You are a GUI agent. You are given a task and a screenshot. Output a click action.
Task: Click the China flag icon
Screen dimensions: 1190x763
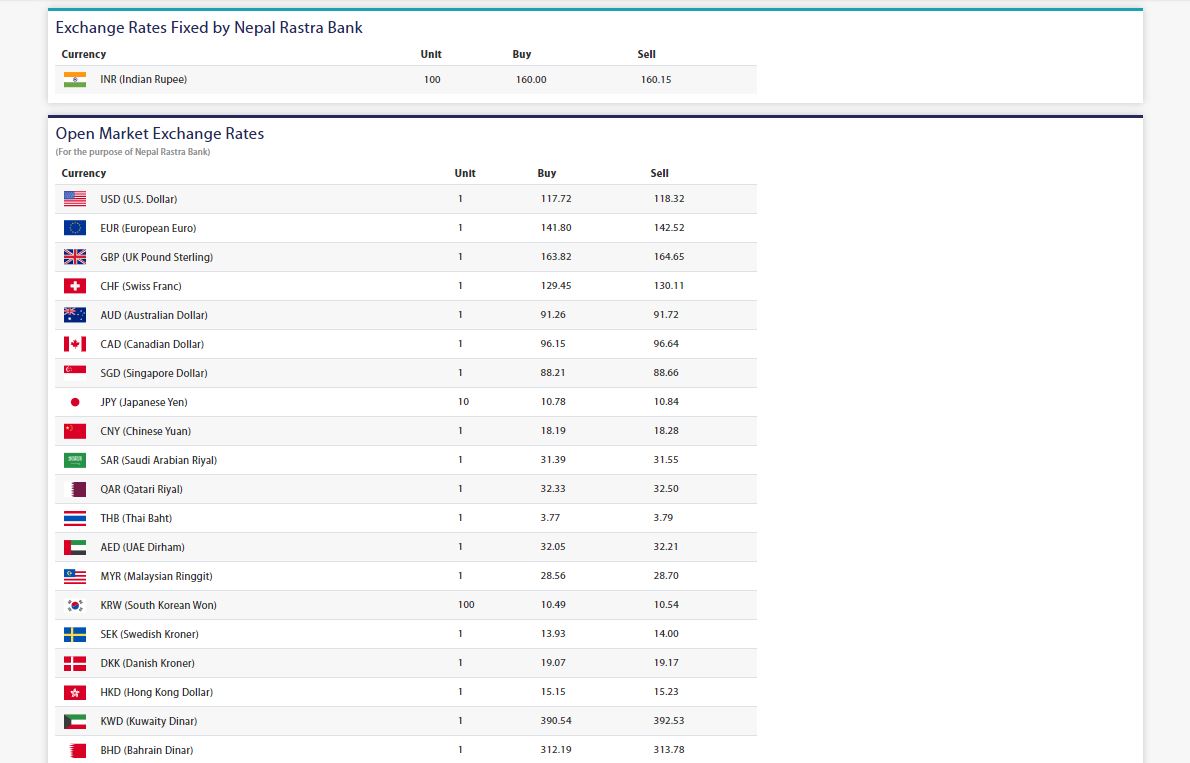(74, 431)
